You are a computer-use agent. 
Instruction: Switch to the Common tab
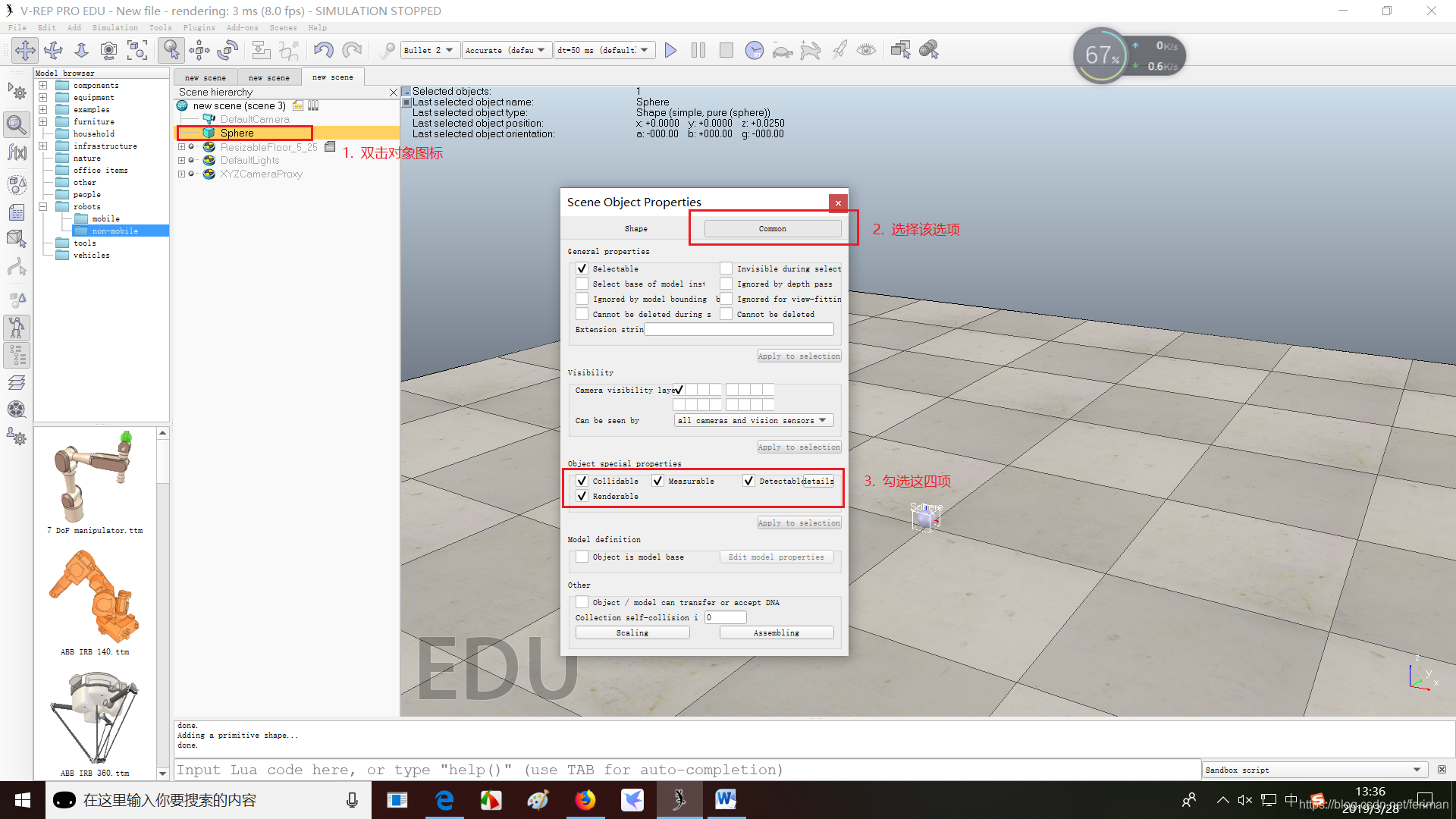tap(772, 228)
